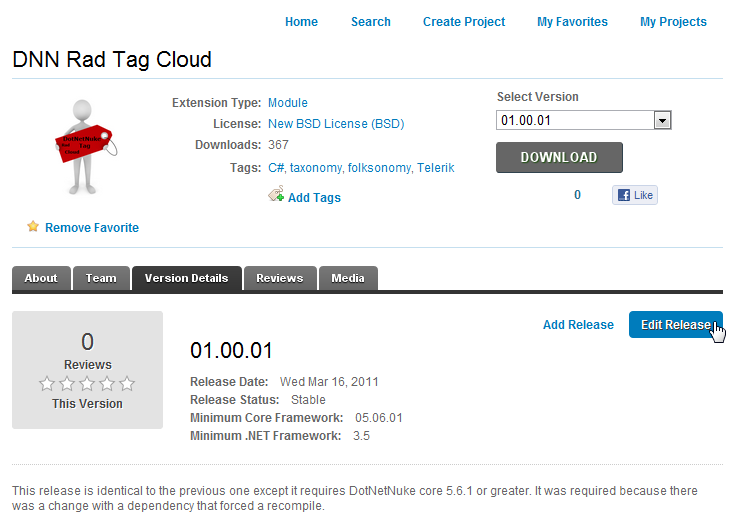
Task: Go to Home in top navigation
Action: tap(302, 22)
